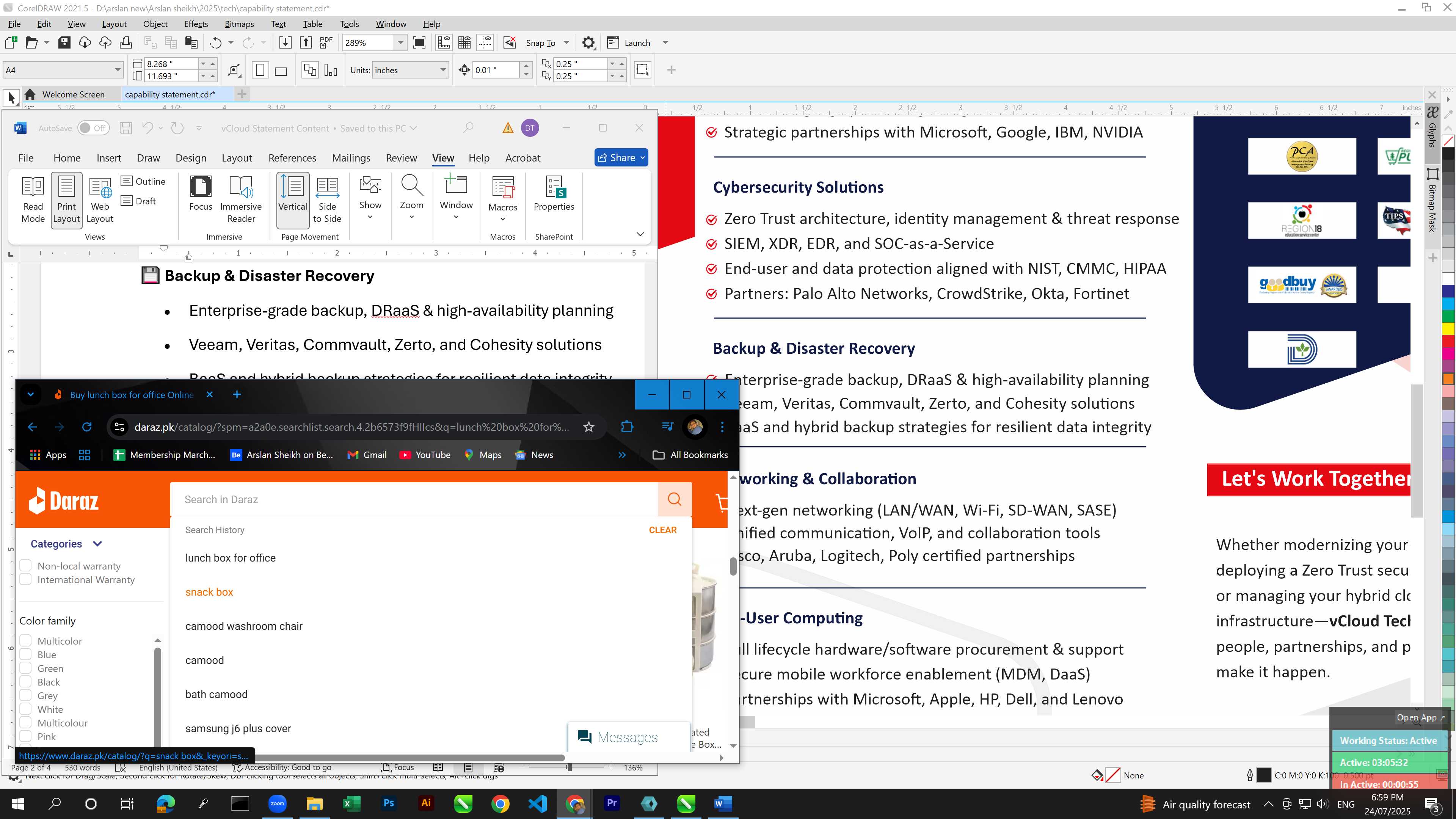Select 'snack box' from search history
Viewport: 1456px width, 819px height.
click(209, 592)
